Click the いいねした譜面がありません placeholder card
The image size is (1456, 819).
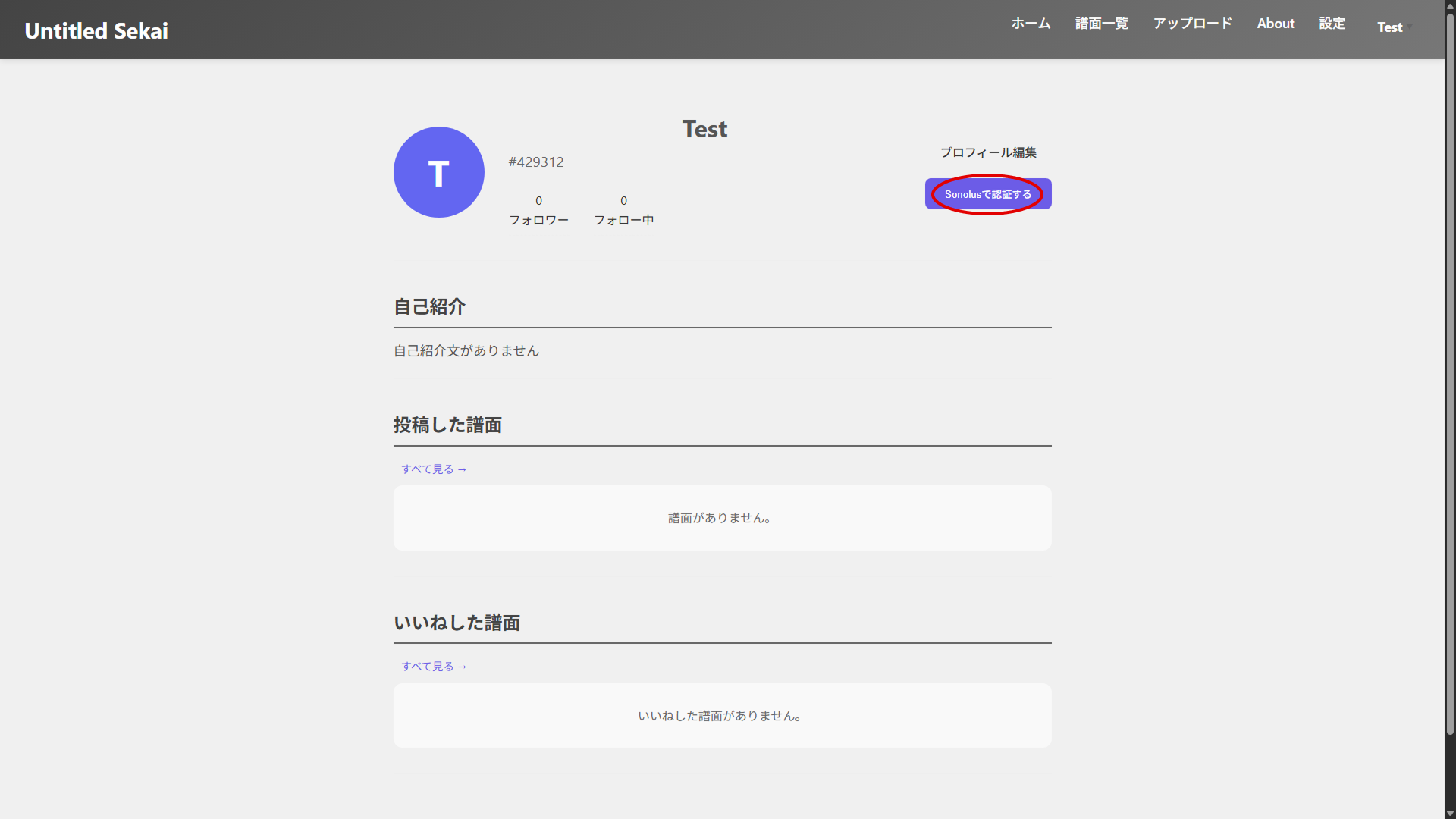coord(721,715)
